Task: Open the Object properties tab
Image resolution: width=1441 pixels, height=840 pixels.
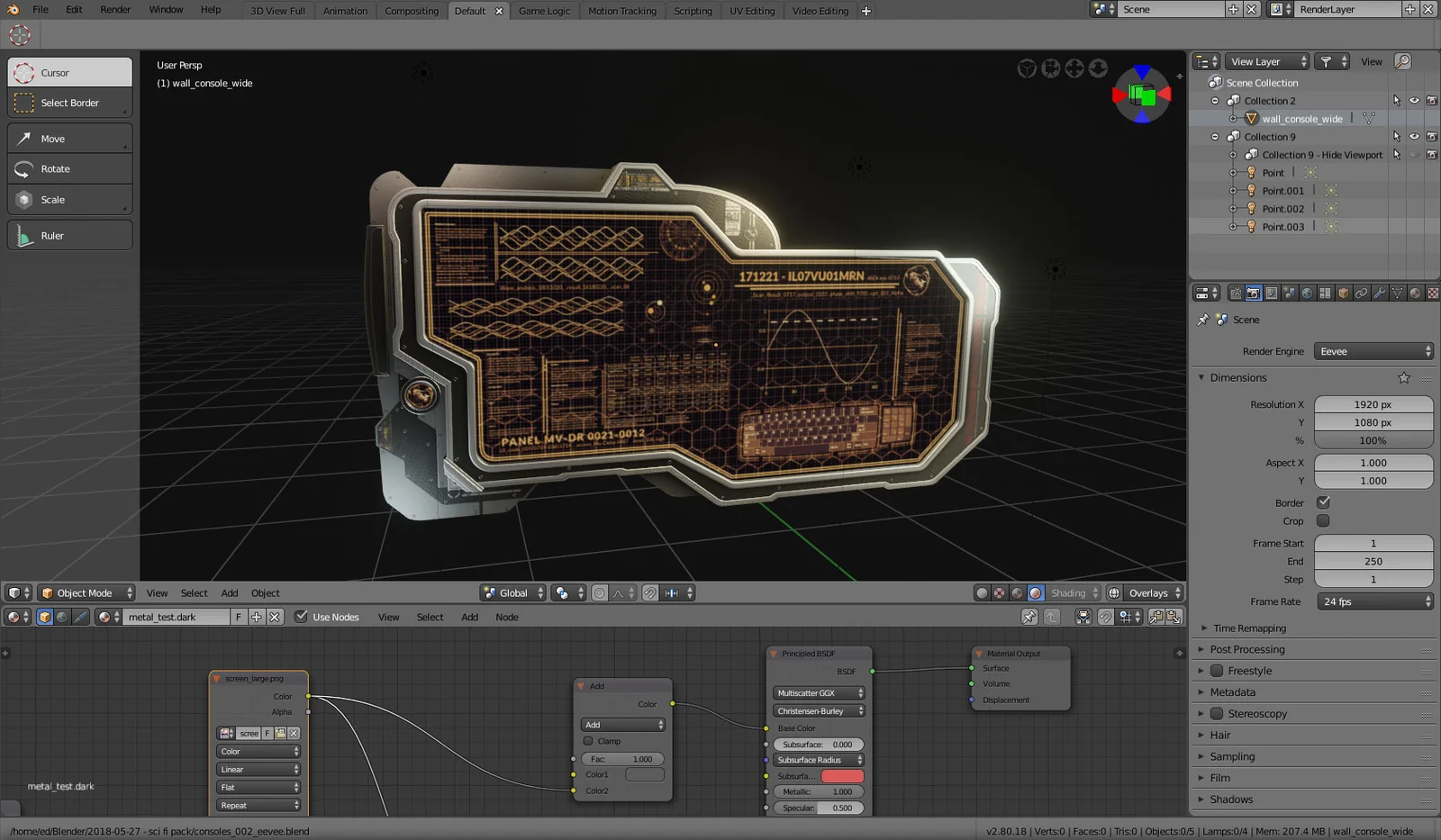Action: (1343, 293)
